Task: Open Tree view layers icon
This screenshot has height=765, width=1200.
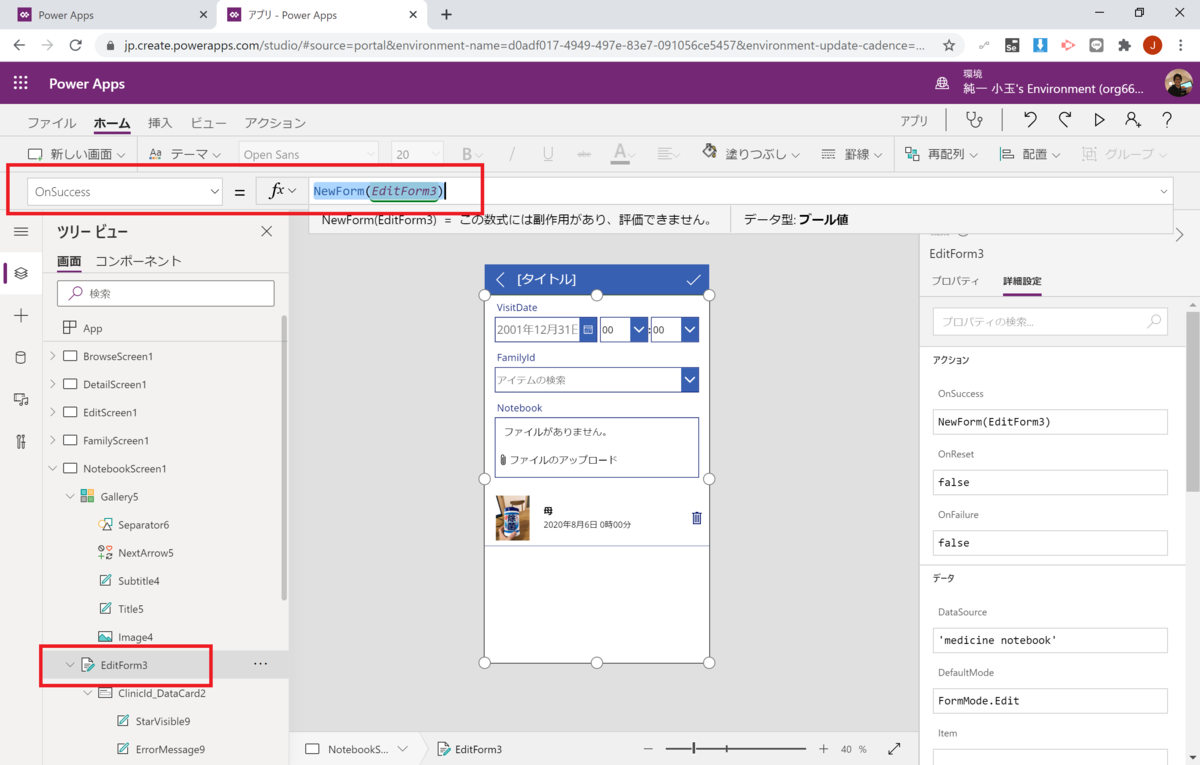Action: coord(21,273)
